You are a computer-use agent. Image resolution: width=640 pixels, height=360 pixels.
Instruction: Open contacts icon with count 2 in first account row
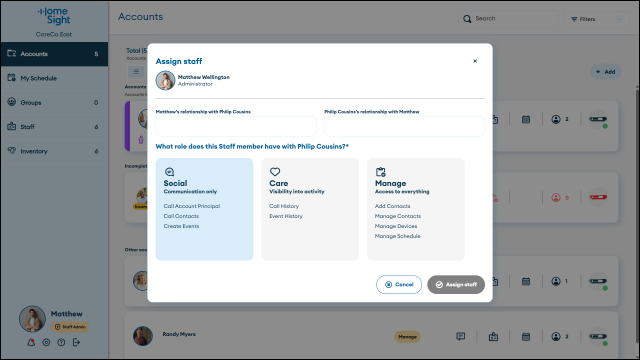(556, 119)
